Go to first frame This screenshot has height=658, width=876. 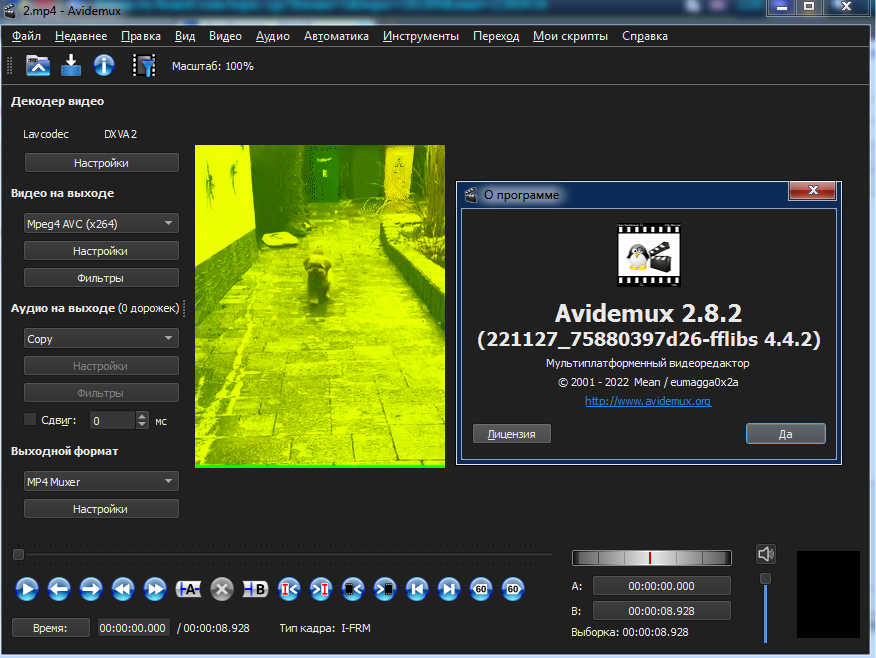(417, 589)
